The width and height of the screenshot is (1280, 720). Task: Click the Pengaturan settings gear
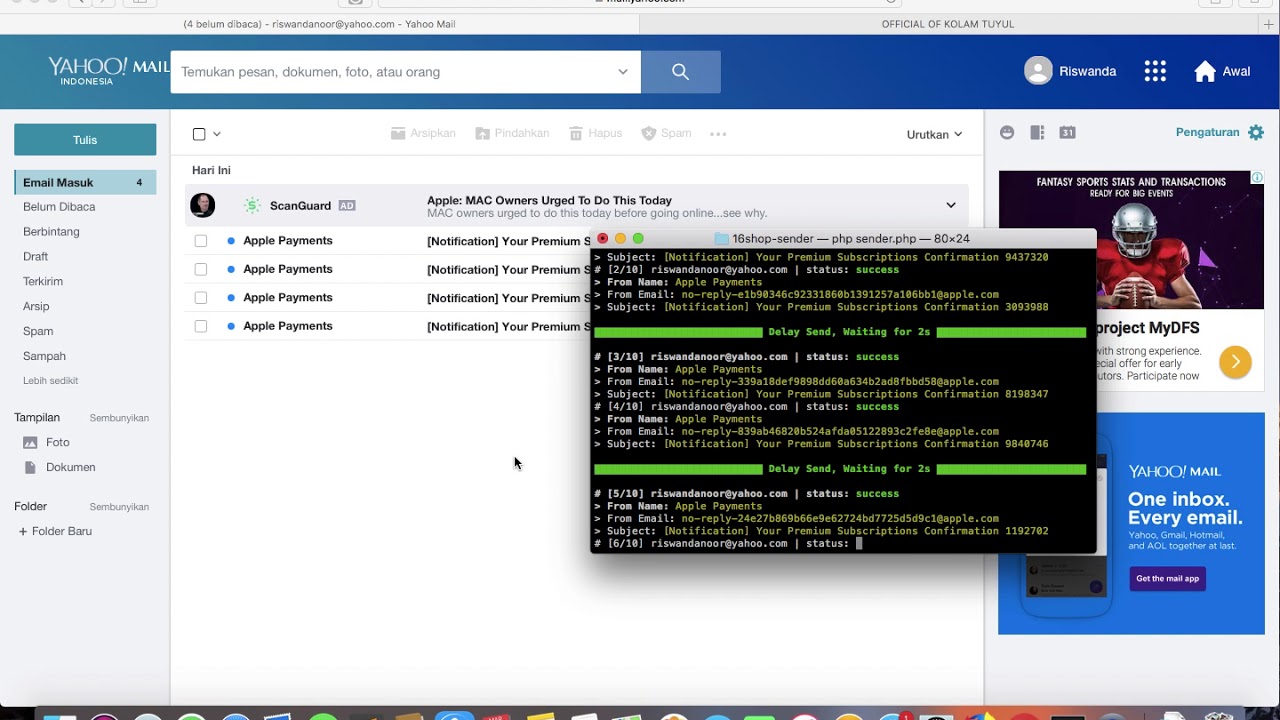[x=1256, y=132]
